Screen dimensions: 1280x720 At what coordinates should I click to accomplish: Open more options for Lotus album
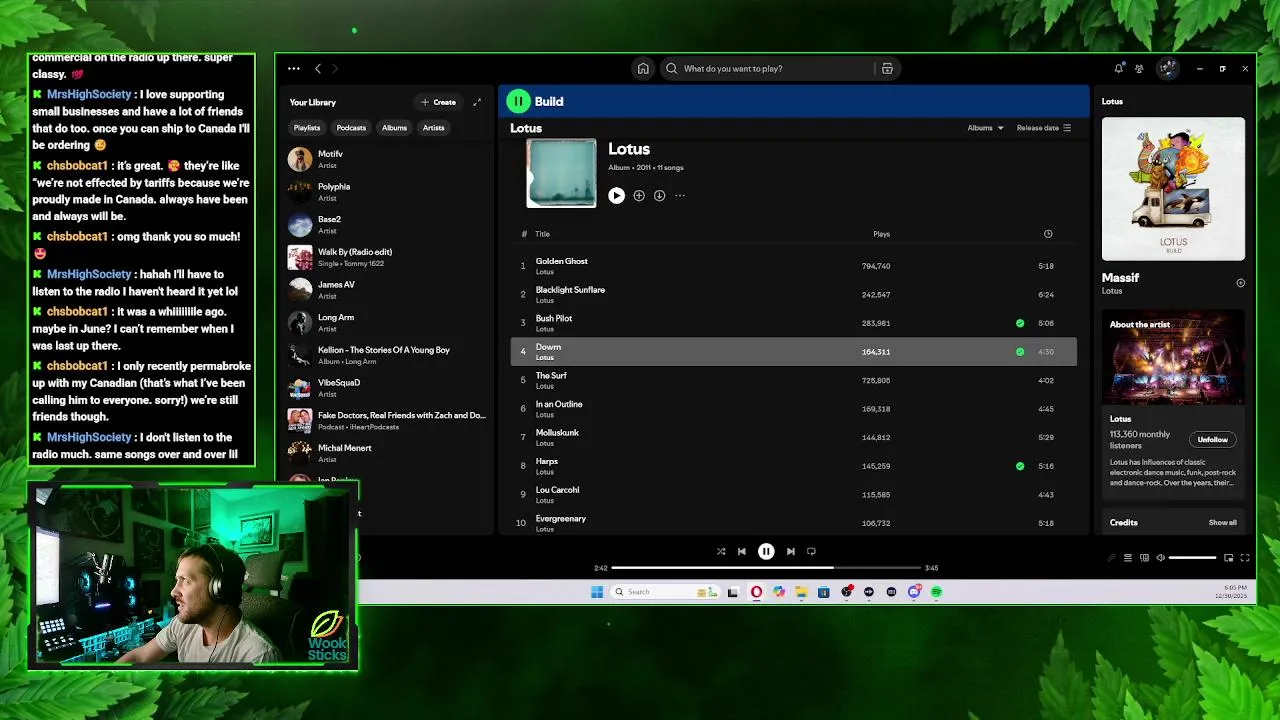[x=680, y=196]
